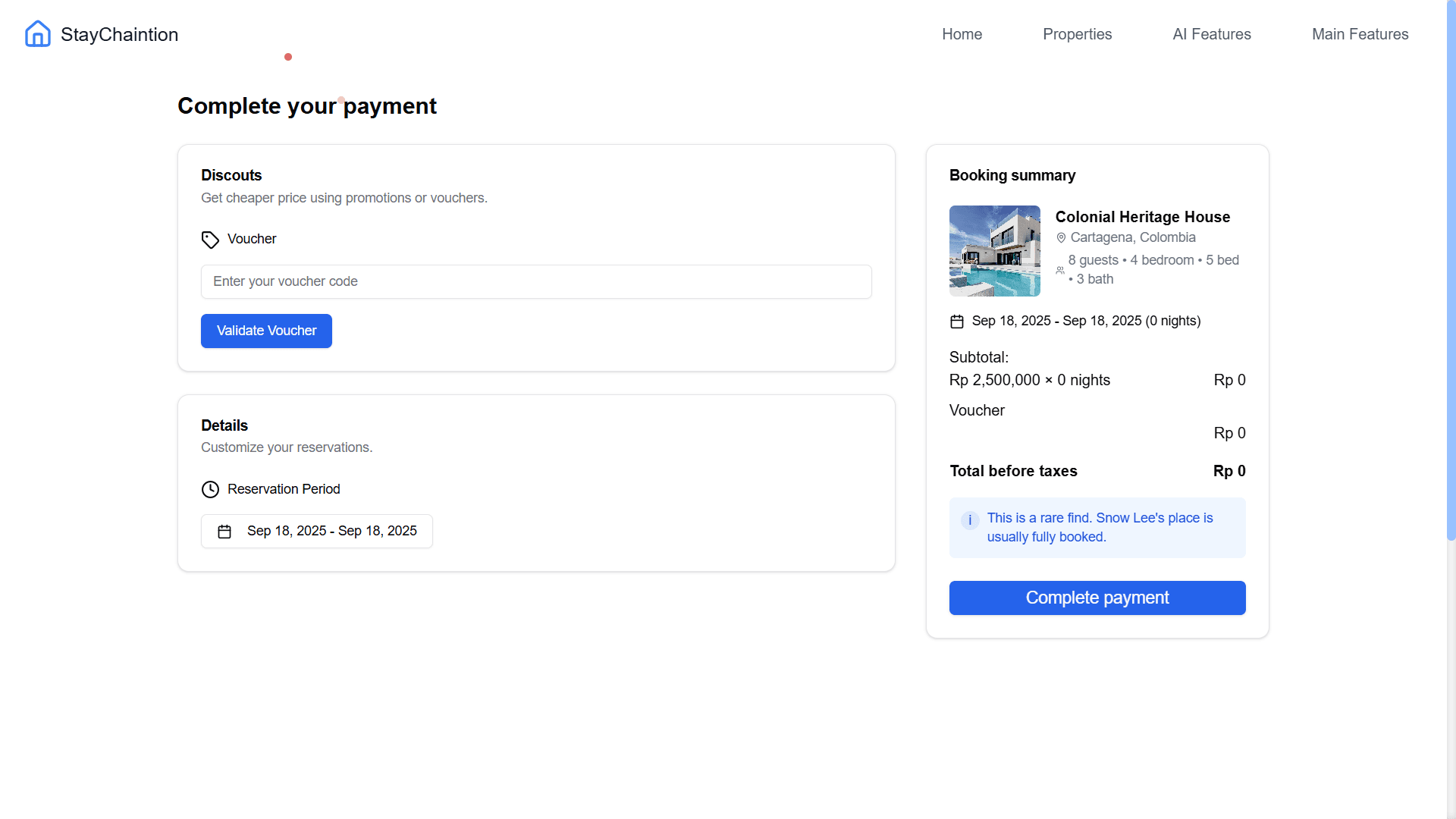This screenshot has height=819, width=1456.
Task: Select the voucher tag icon
Action: 210,240
